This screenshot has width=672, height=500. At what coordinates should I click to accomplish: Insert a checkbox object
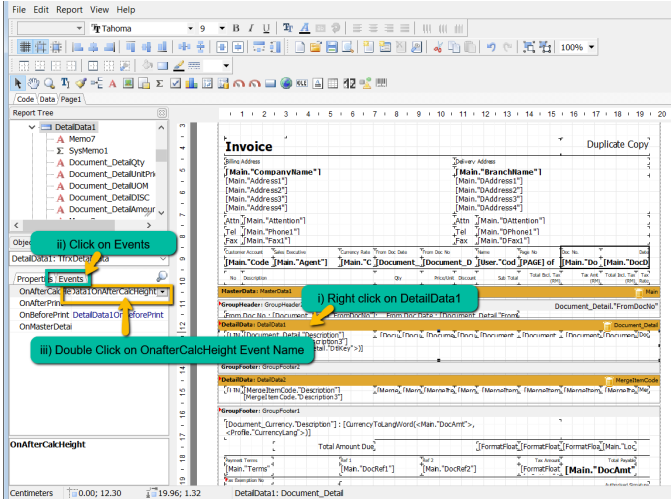(x=175, y=83)
